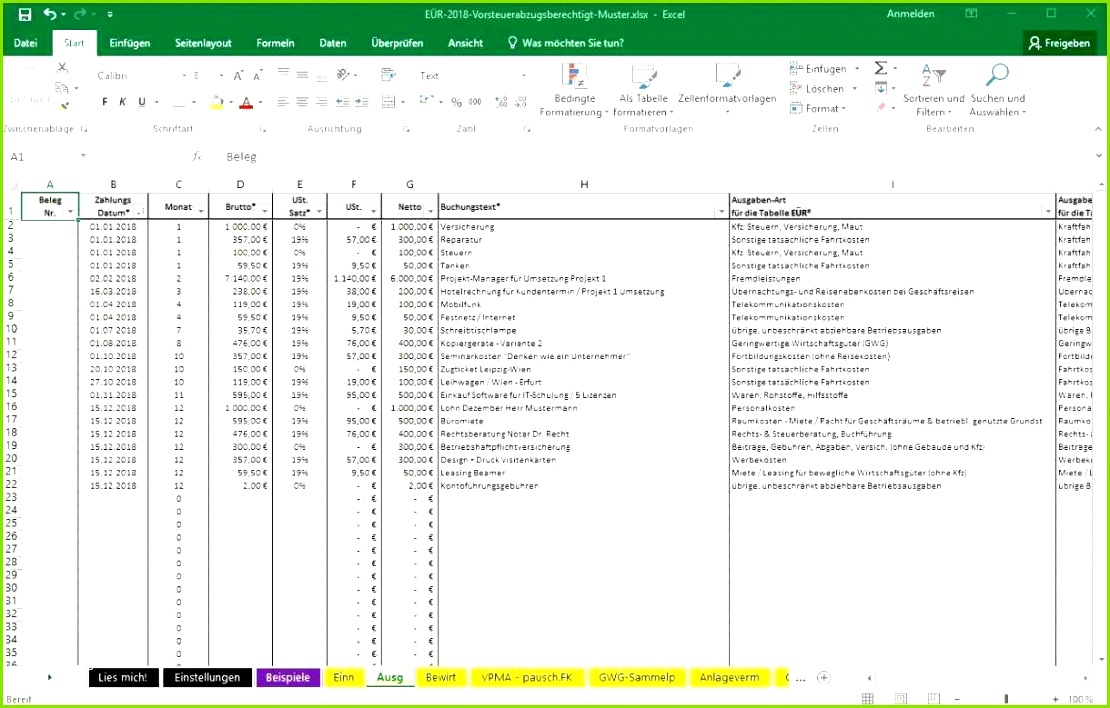Open the Beispiele sheet tab
The width and height of the screenshot is (1110, 708).
click(x=288, y=678)
